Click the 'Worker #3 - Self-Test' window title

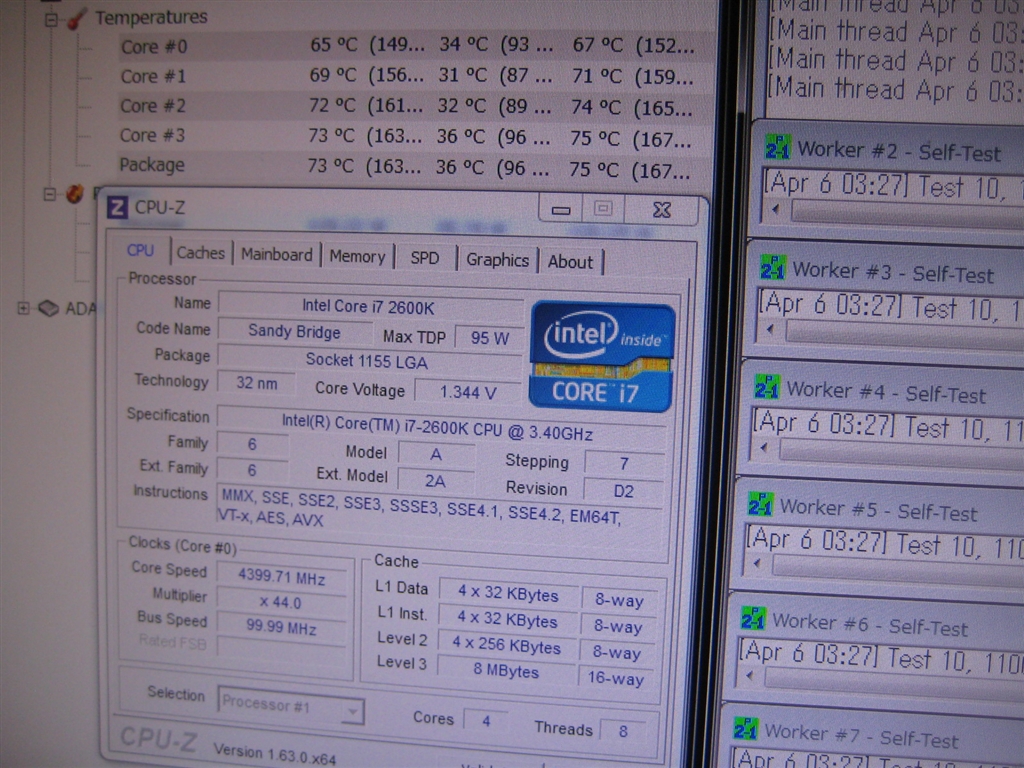(893, 272)
